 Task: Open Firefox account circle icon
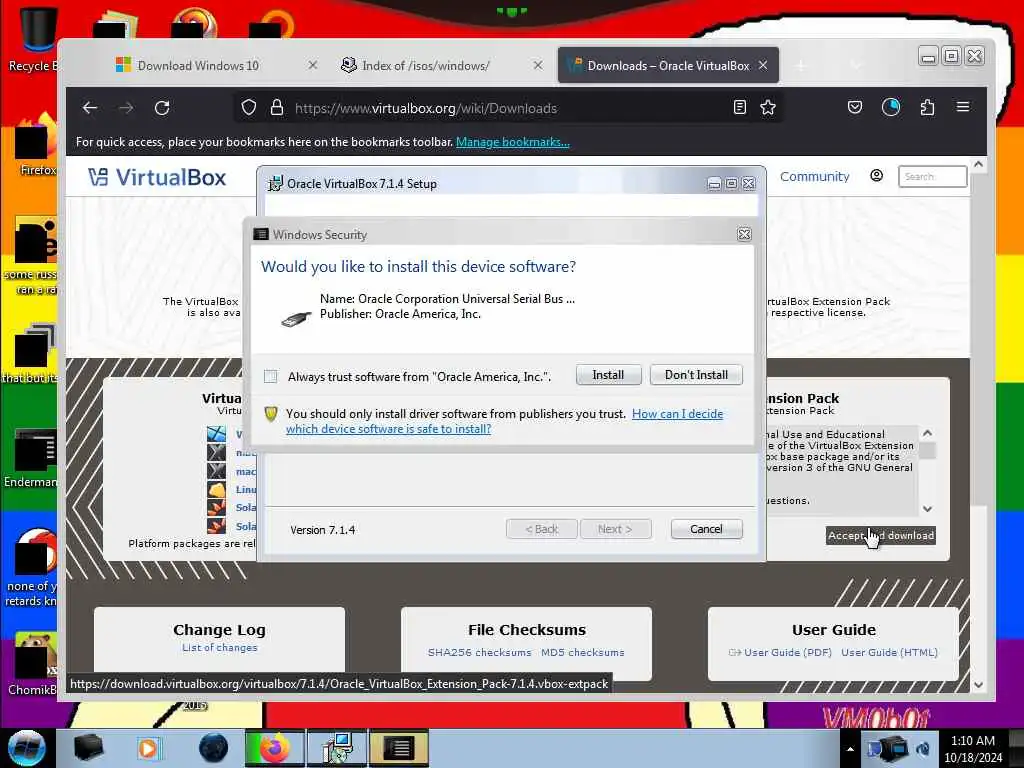point(891,107)
